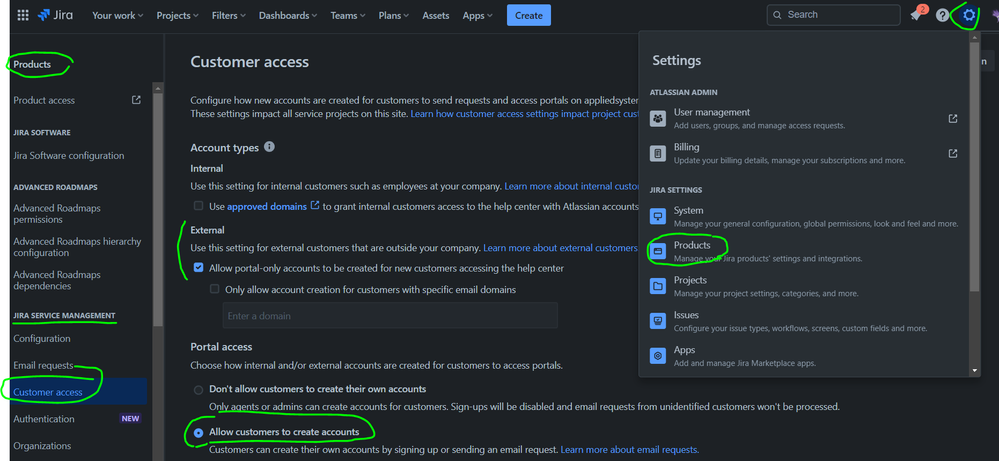
Task: Select Don't allow customers to create accounts
Action: click(199, 389)
